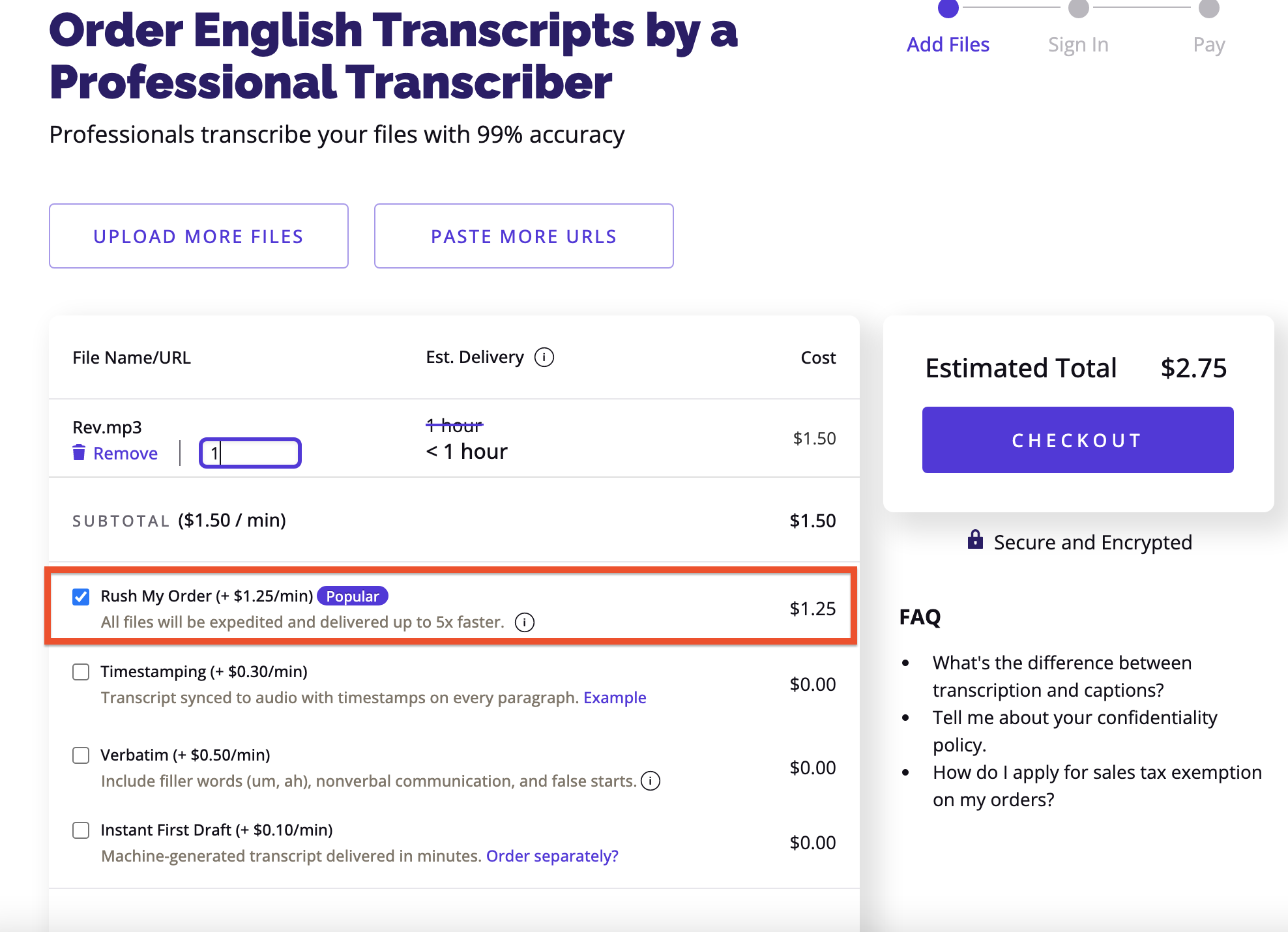Click PASTE MORE URLS button
1288x932 pixels.
point(524,236)
